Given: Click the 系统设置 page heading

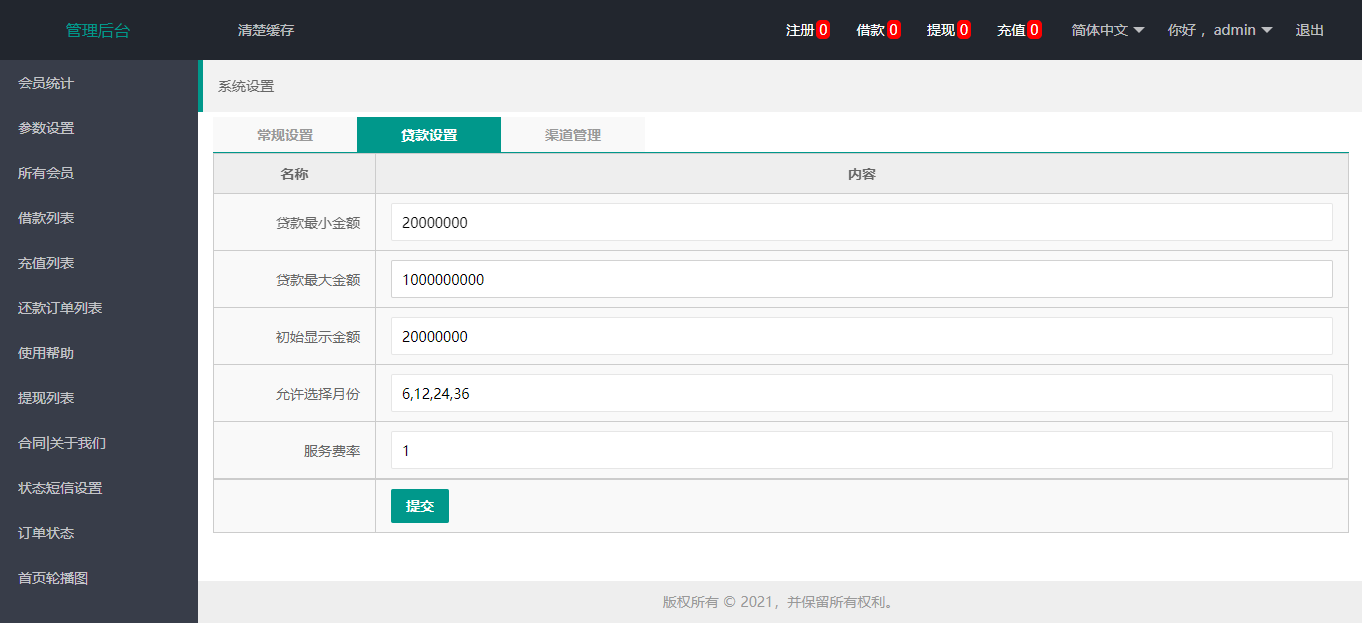Looking at the screenshot, I should [246, 86].
